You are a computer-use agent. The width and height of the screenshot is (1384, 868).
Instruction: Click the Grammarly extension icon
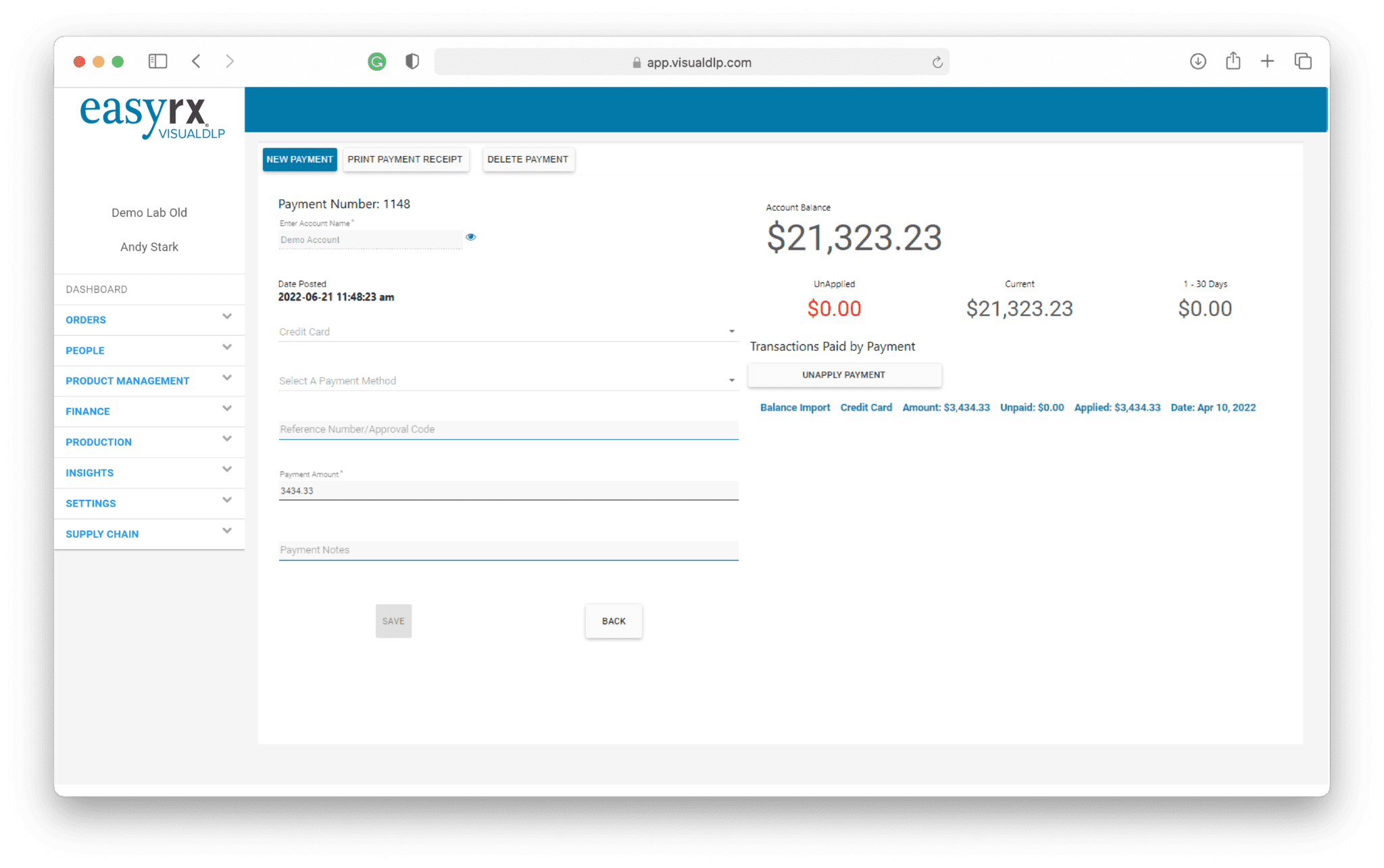(x=377, y=62)
